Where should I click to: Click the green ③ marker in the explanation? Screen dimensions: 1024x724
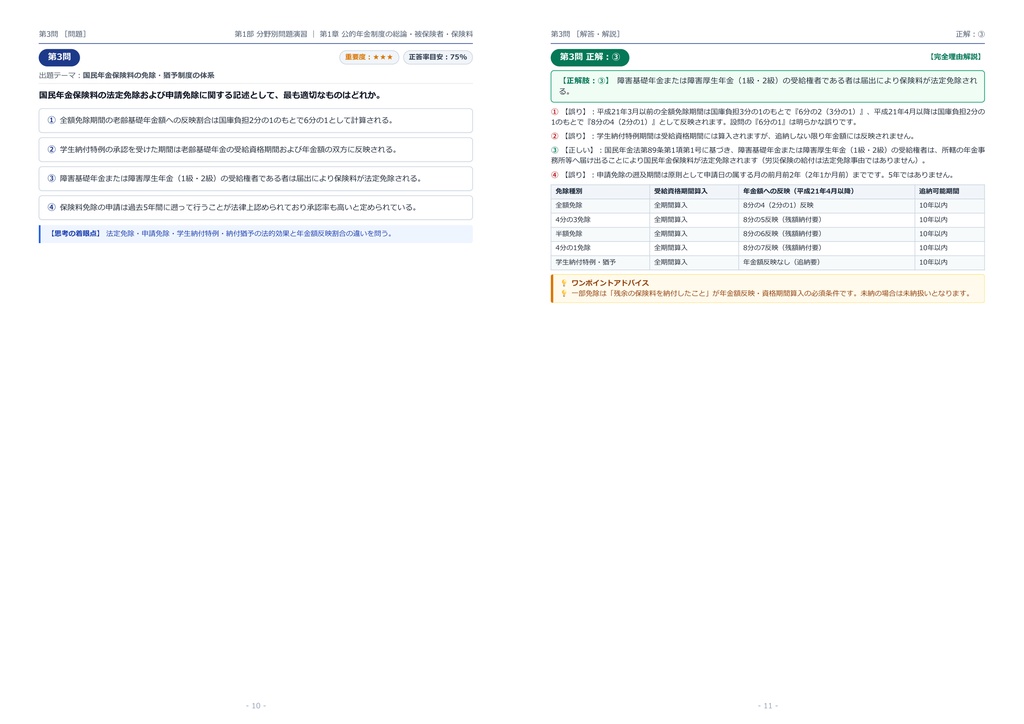point(555,150)
